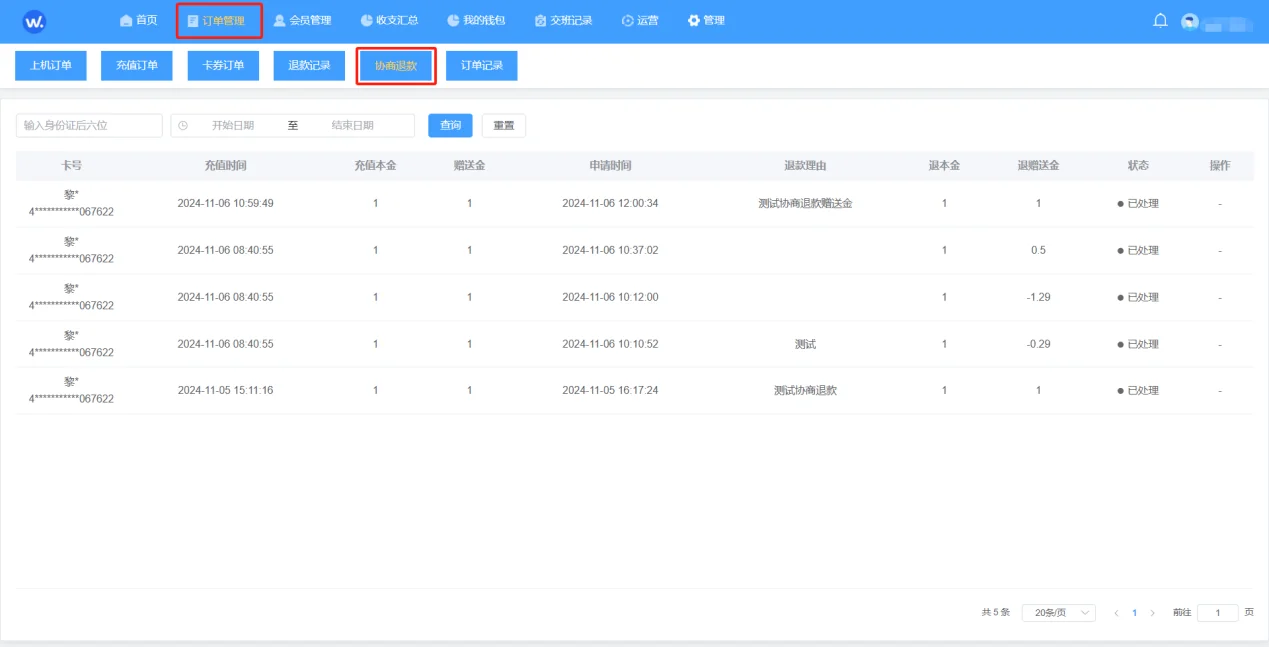Click the 卡号 column header
This screenshot has height=647, width=1269.
pos(71,166)
